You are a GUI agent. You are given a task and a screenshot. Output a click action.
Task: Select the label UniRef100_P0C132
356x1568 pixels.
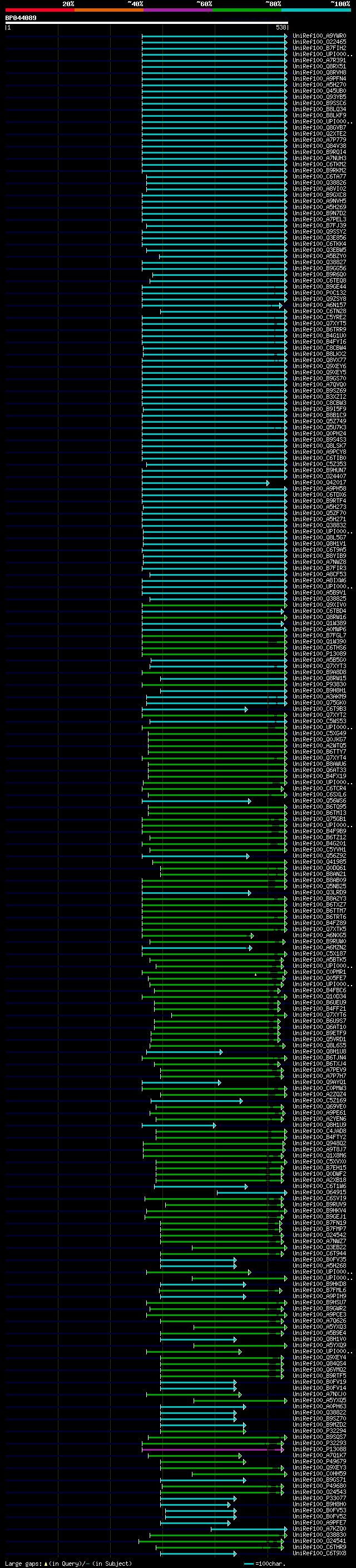tap(319, 293)
